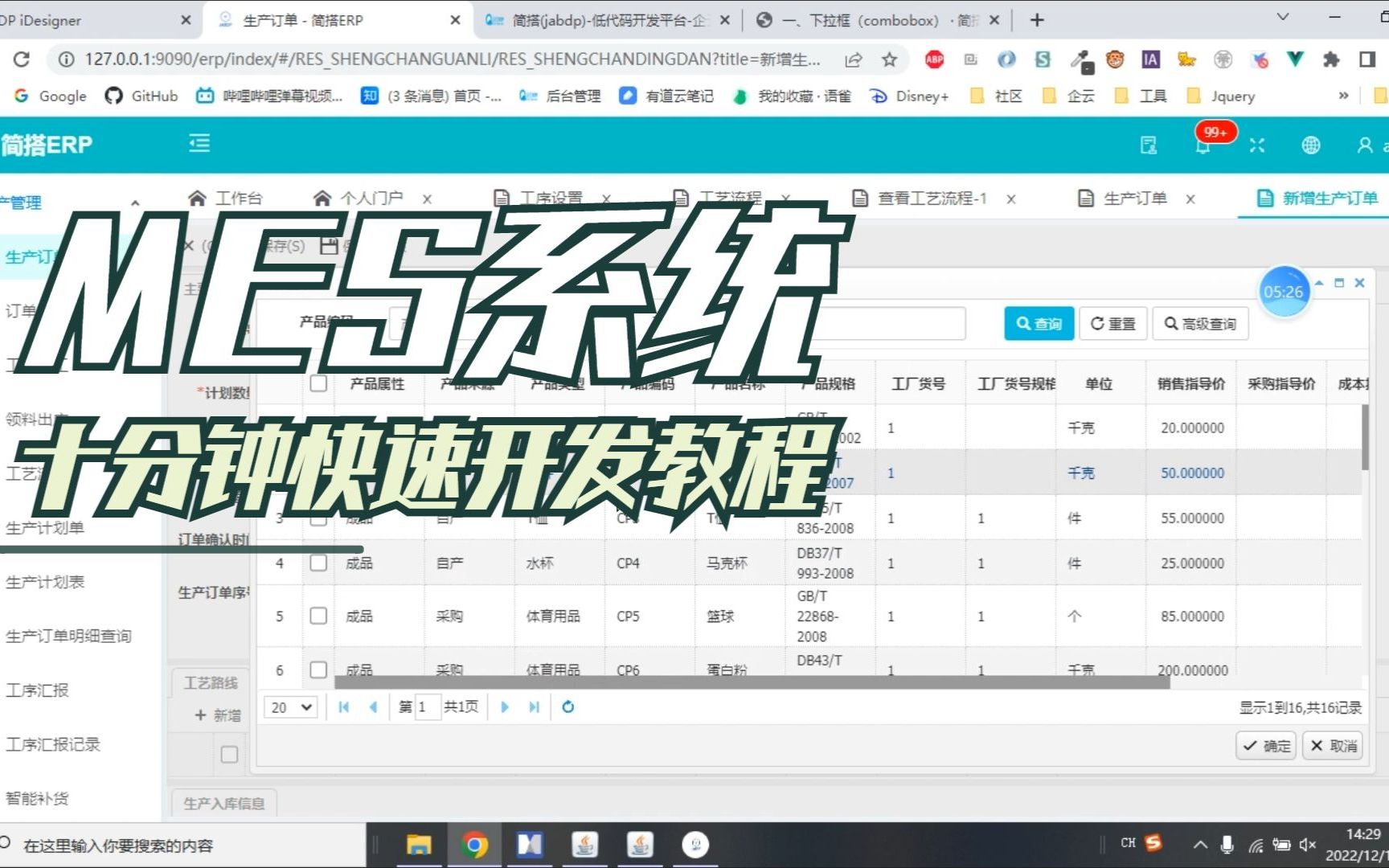Image resolution: width=1389 pixels, height=868 pixels.
Task: Confirm selection with 确定 button
Action: click(1265, 746)
